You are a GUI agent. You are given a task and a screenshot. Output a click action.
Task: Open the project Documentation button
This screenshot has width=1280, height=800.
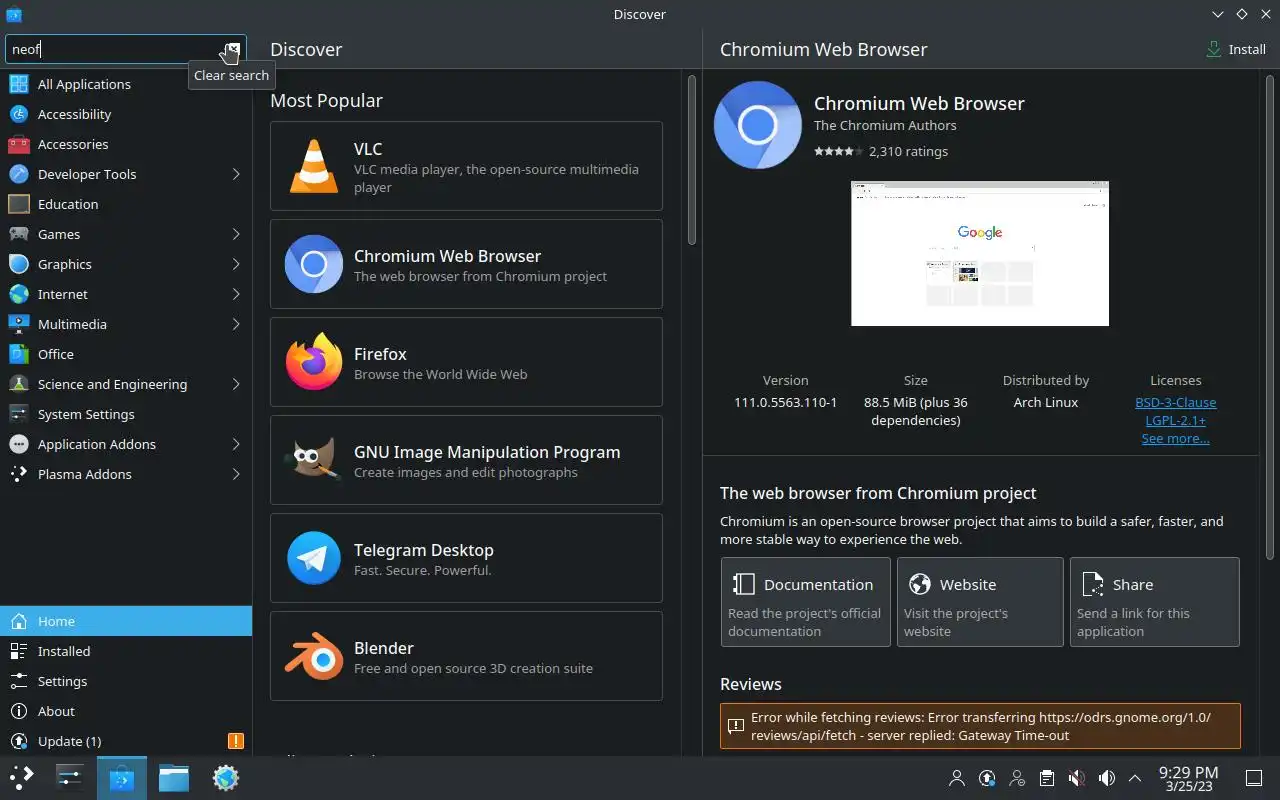(805, 602)
